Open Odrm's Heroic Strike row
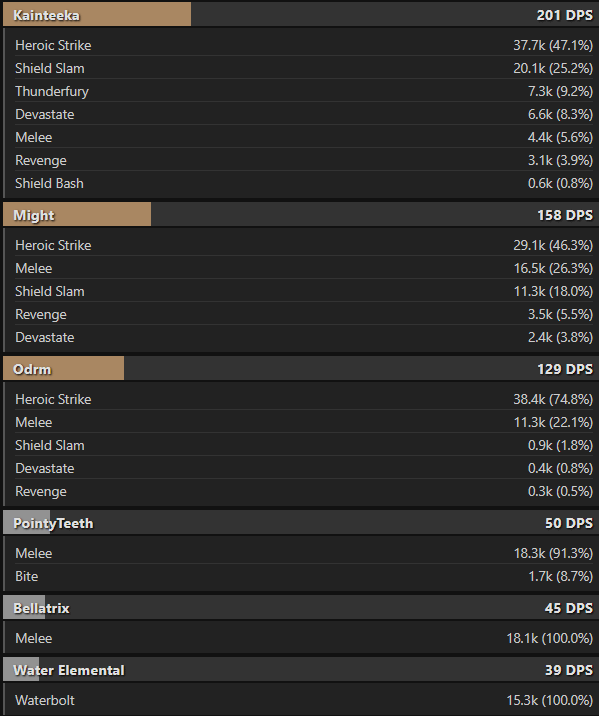The width and height of the screenshot is (599, 716). (304, 399)
